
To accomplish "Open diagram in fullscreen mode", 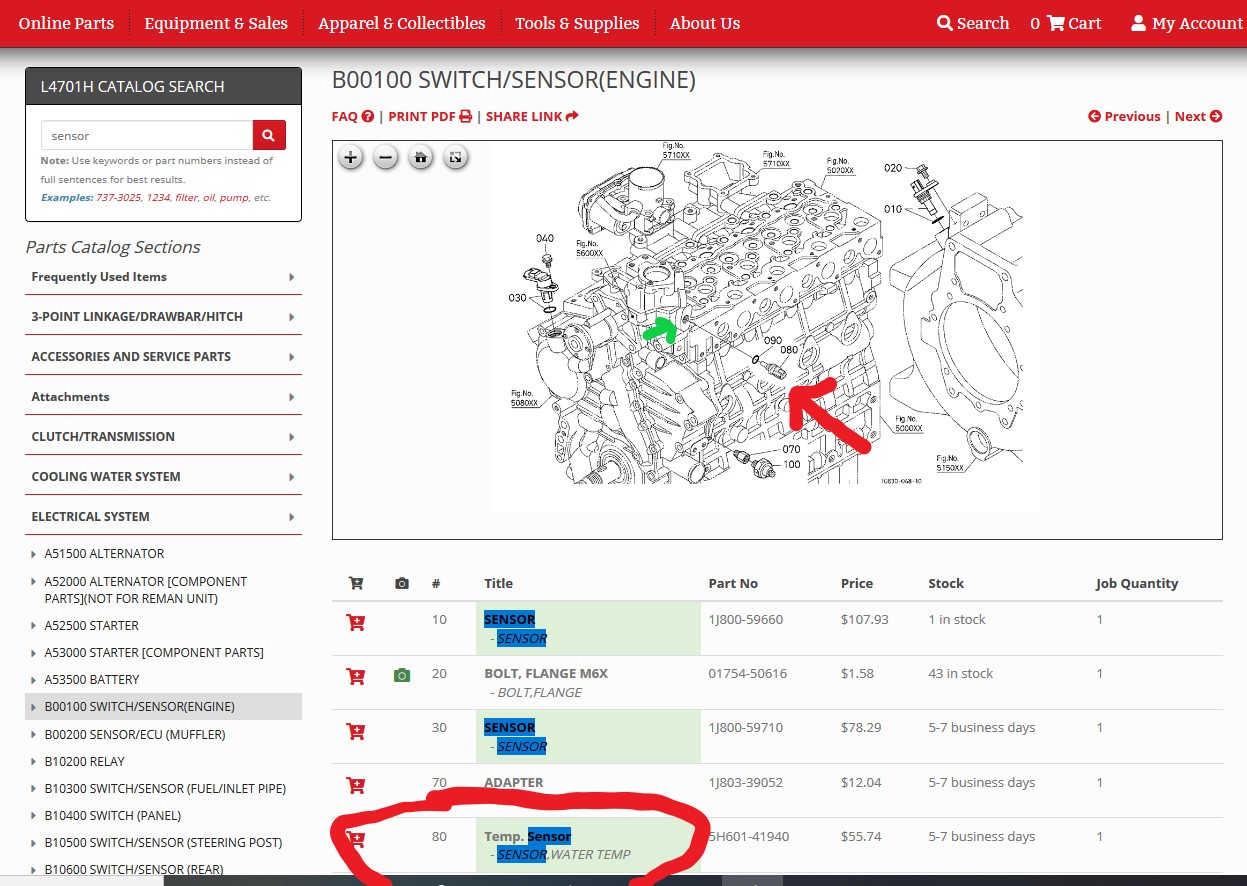I will [x=456, y=157].
